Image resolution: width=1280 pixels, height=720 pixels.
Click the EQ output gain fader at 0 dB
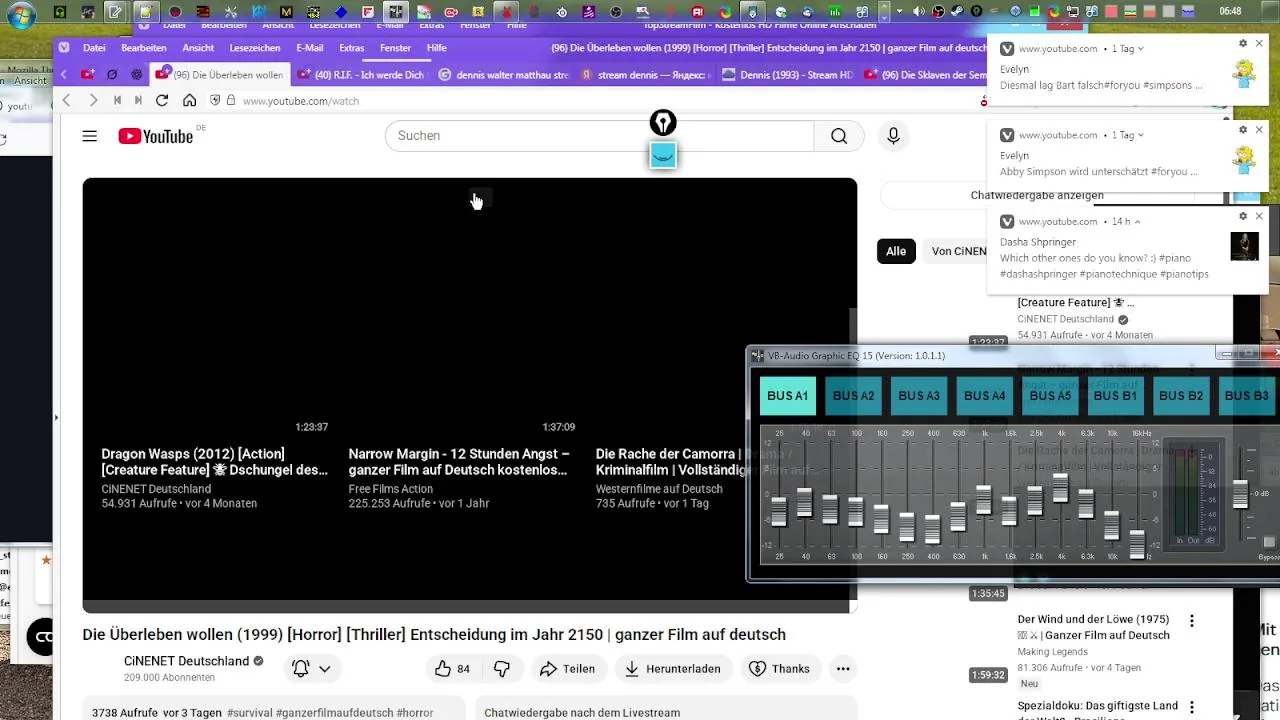pos(1241,494)
